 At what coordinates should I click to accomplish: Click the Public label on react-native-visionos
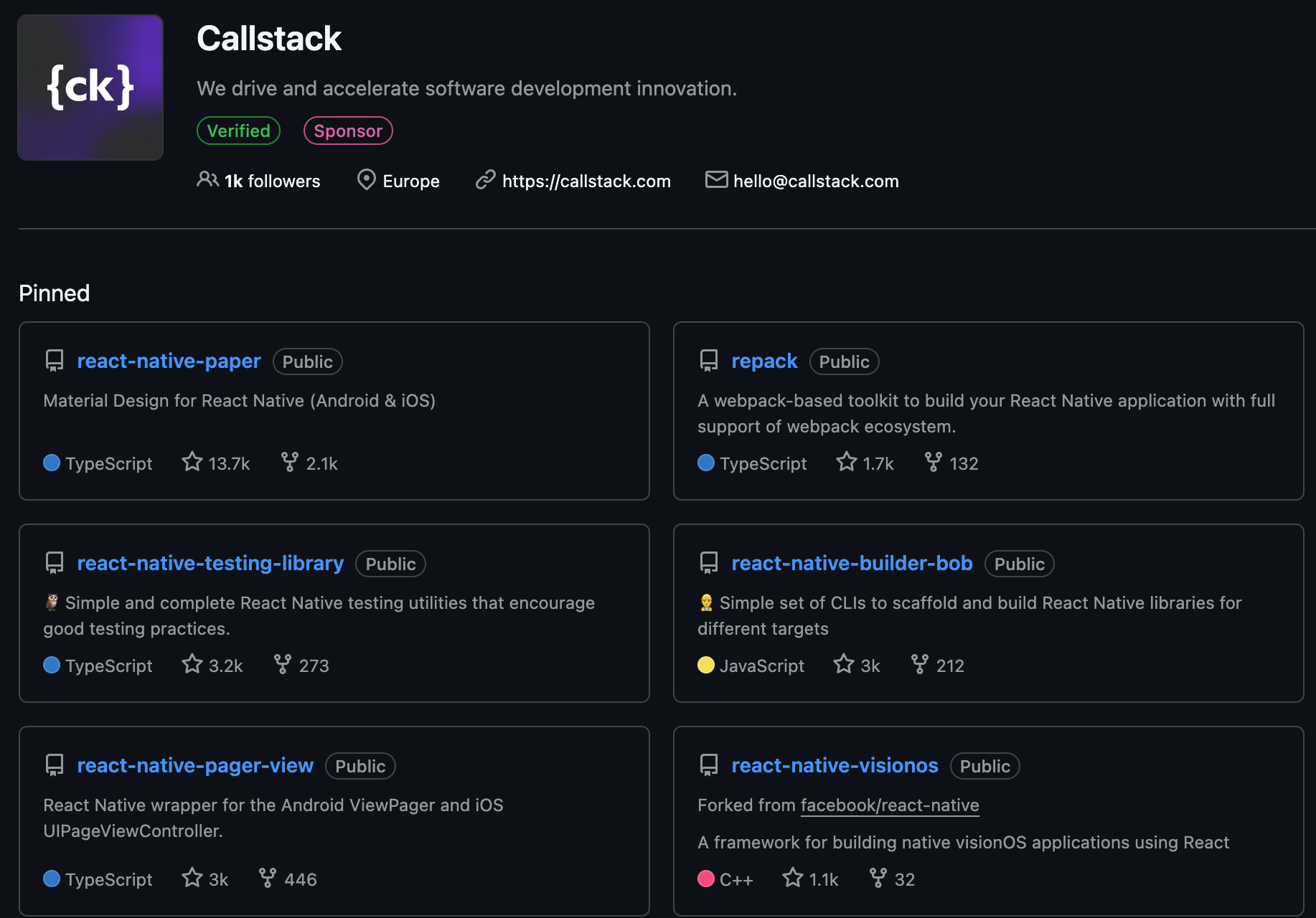984,766
